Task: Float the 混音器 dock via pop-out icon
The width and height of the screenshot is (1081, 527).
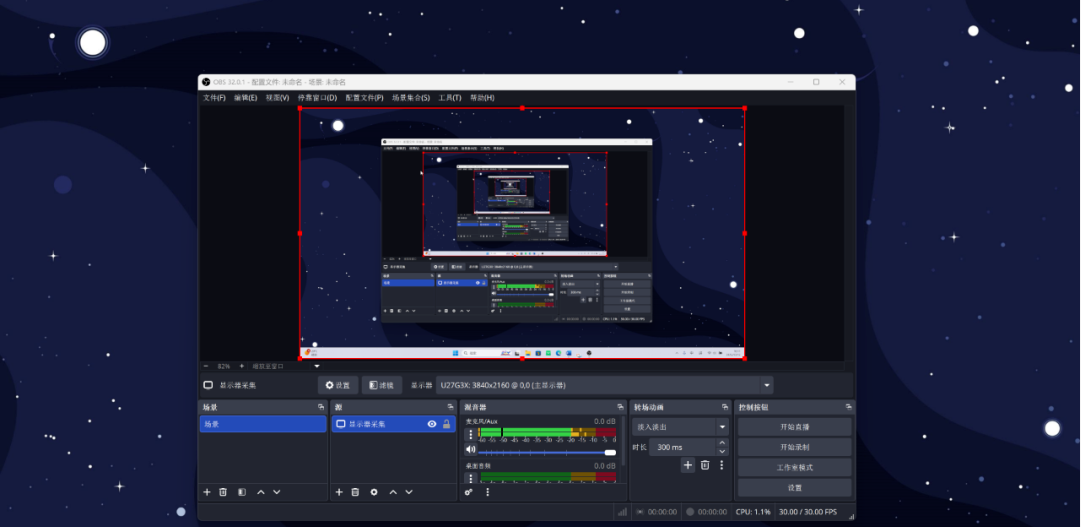Action: point(621,407)
